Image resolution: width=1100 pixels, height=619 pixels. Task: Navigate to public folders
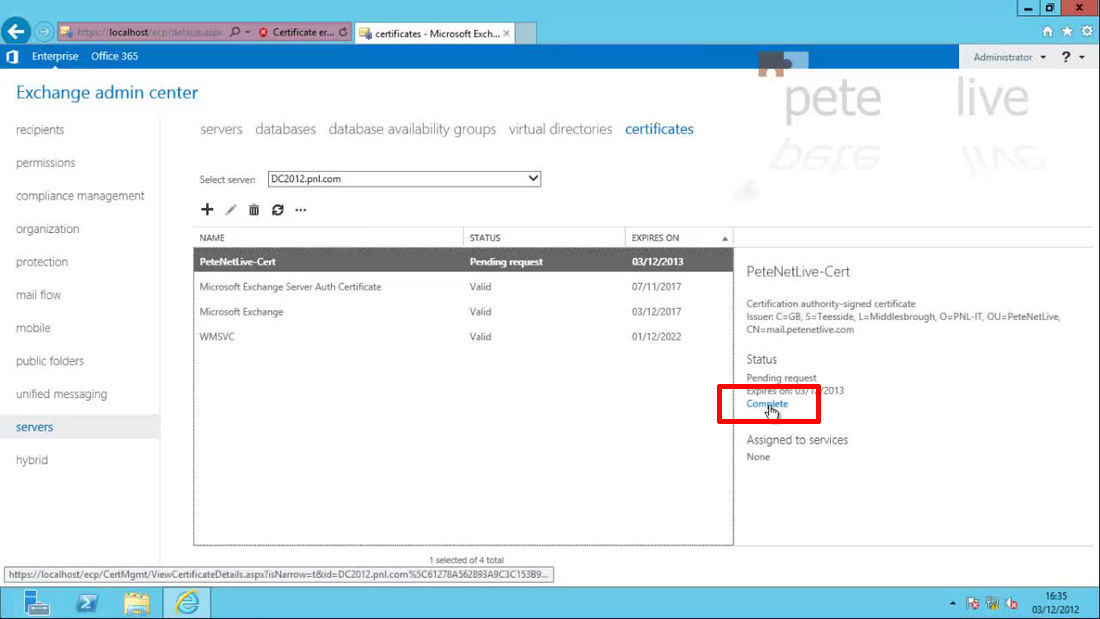coord(50,361)
